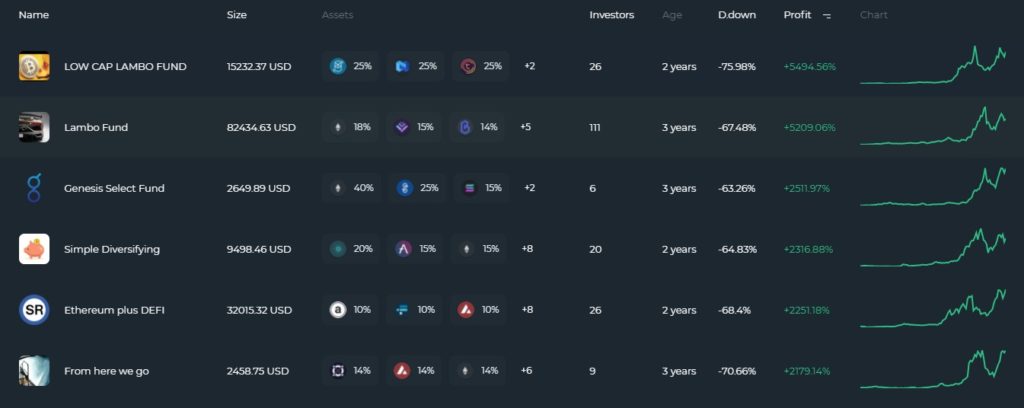Open the Ethereum plus DEFI fund link
The height and width of the screenshot is (408, 1024).
coord(114,310)
